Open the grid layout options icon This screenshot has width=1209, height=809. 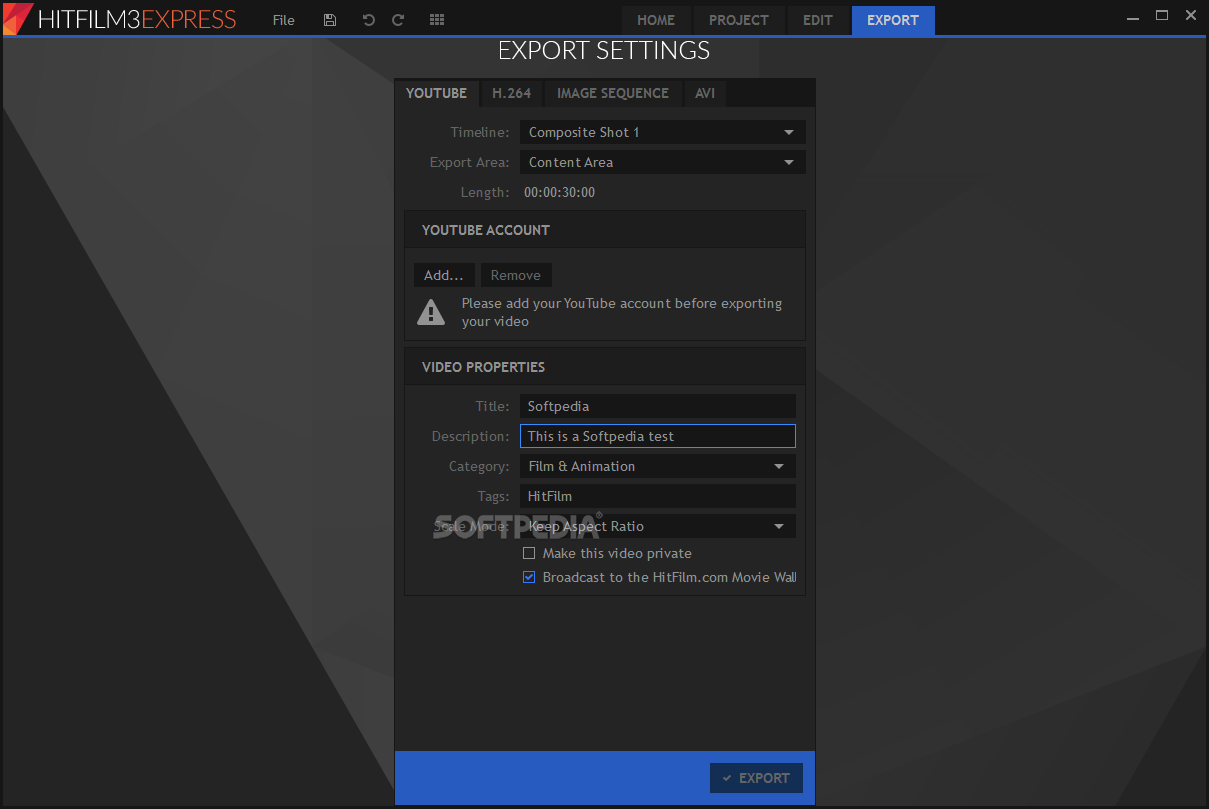pos(436,20)
